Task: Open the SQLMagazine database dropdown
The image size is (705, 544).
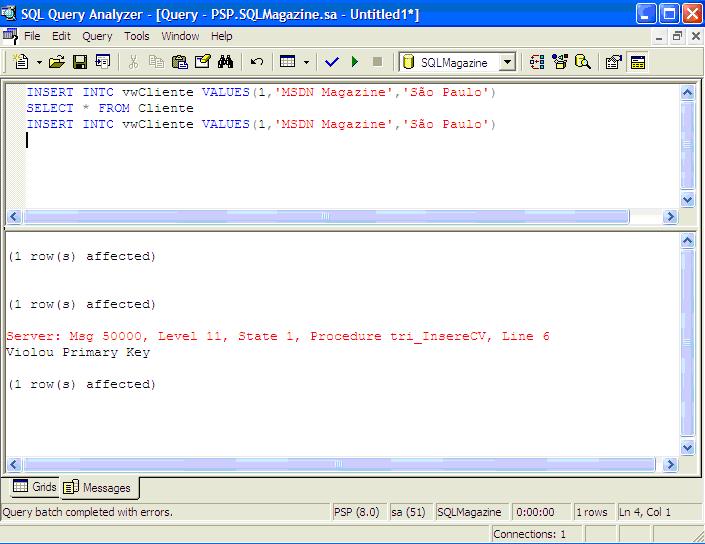Action: tap(507, 62)
